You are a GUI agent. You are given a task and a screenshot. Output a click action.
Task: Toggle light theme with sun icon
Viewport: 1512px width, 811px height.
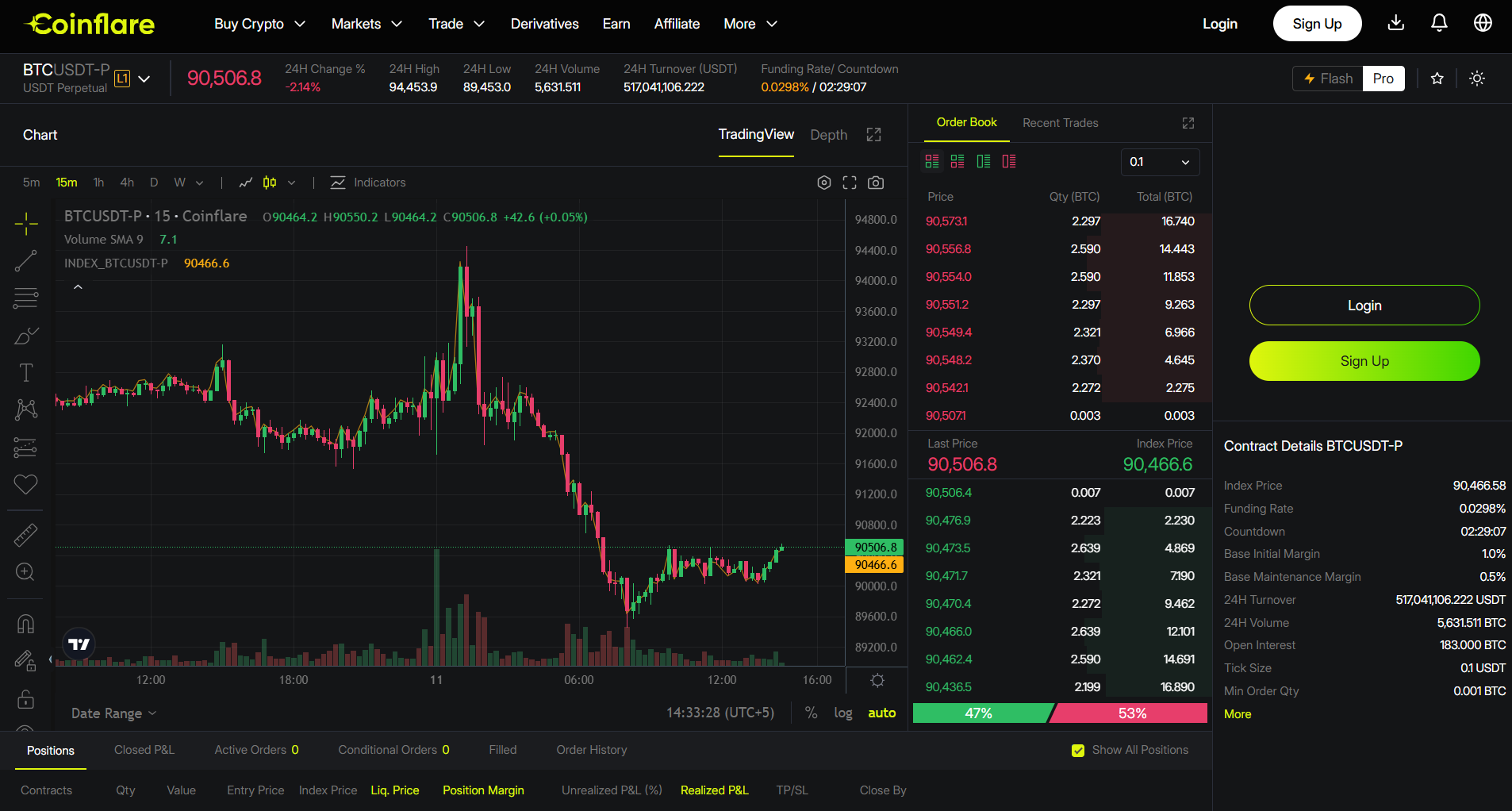[x=1477, y=78]
